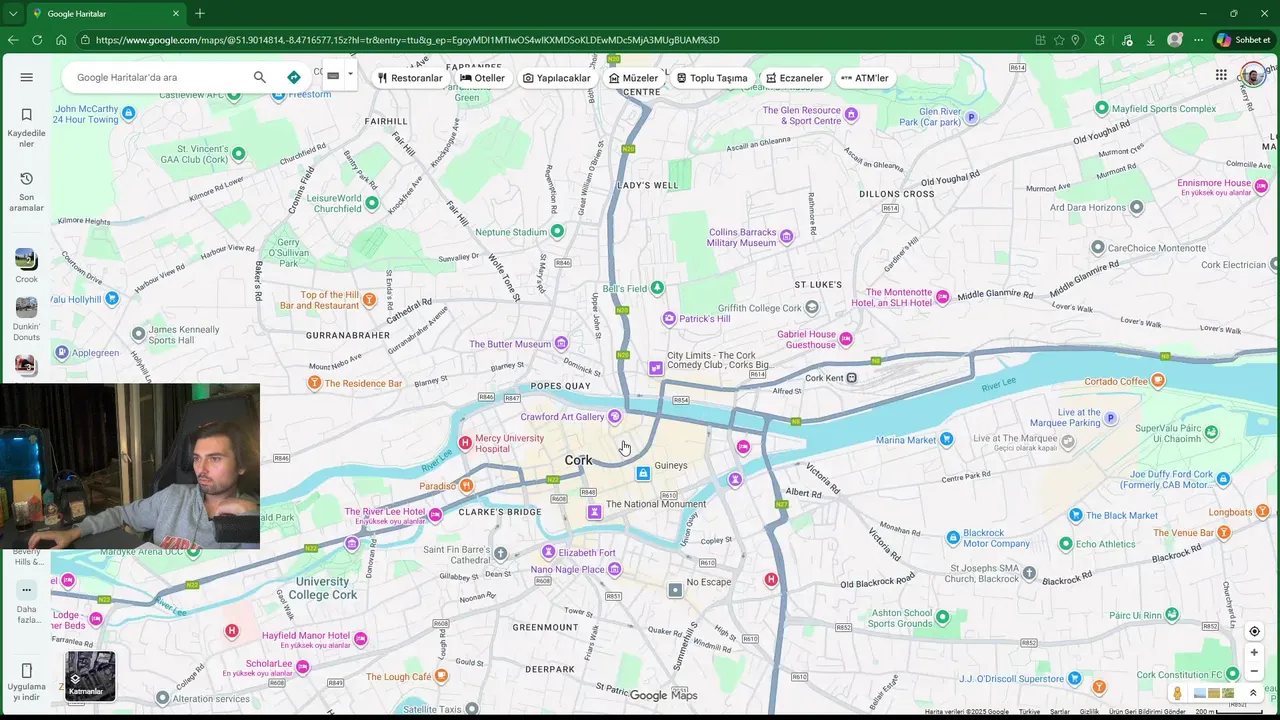1280x720 pixels.
Task: Select the first terrain imagery thumbnail
Action: pyautogui.click(x=1201, y=693)
